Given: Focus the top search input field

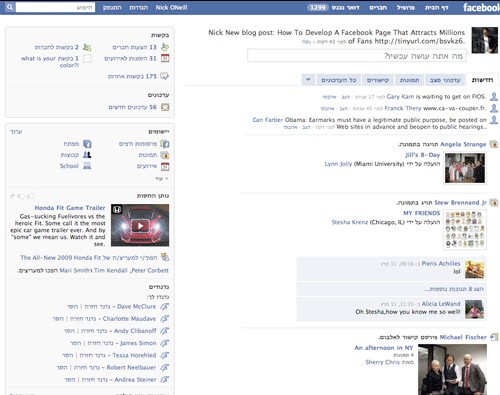Looking at the screenshot, I should (55, 7).
